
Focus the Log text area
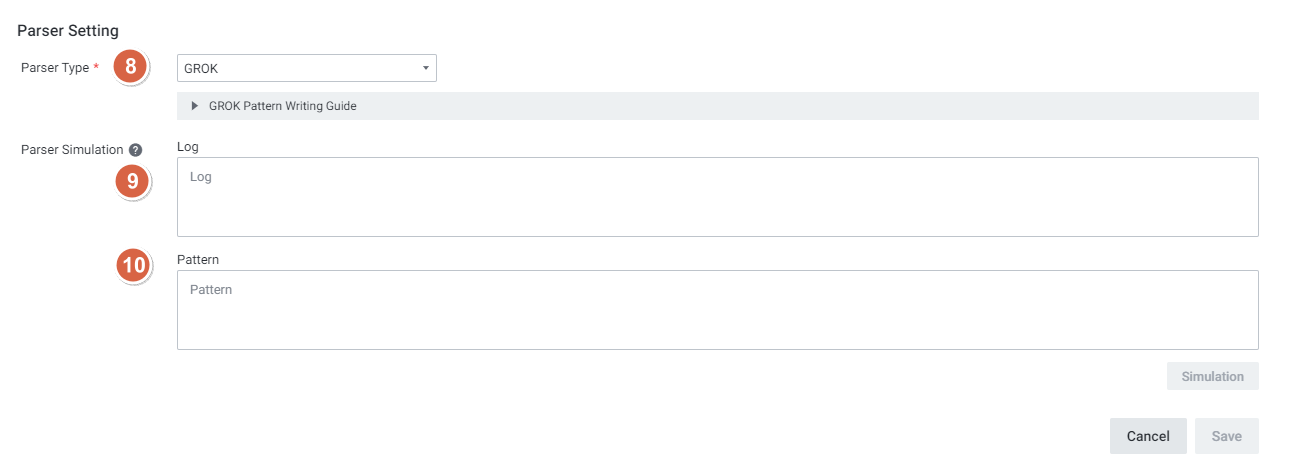(x=717, y=197)
